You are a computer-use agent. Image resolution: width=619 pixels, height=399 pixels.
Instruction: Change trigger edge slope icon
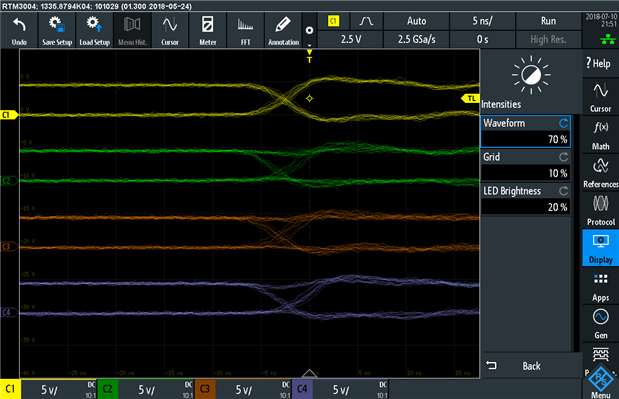(366, 21)
